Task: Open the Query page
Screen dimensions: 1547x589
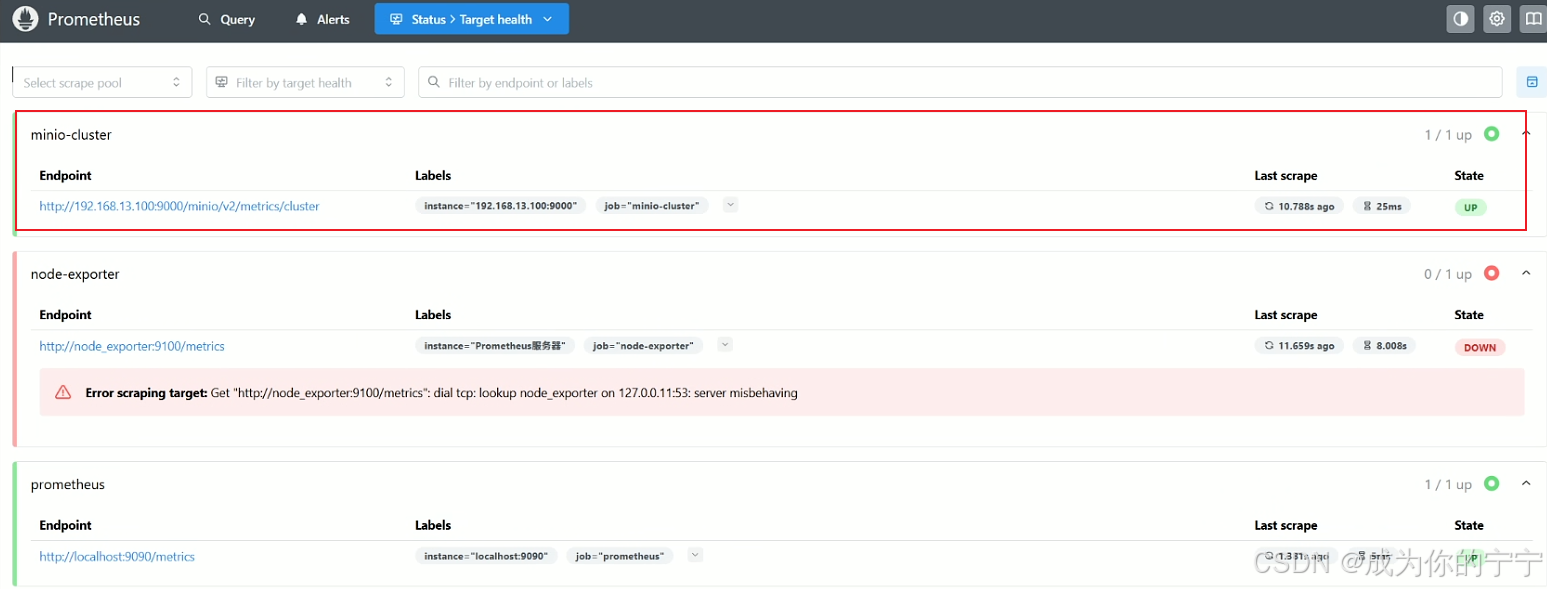Action: [227, 19]
